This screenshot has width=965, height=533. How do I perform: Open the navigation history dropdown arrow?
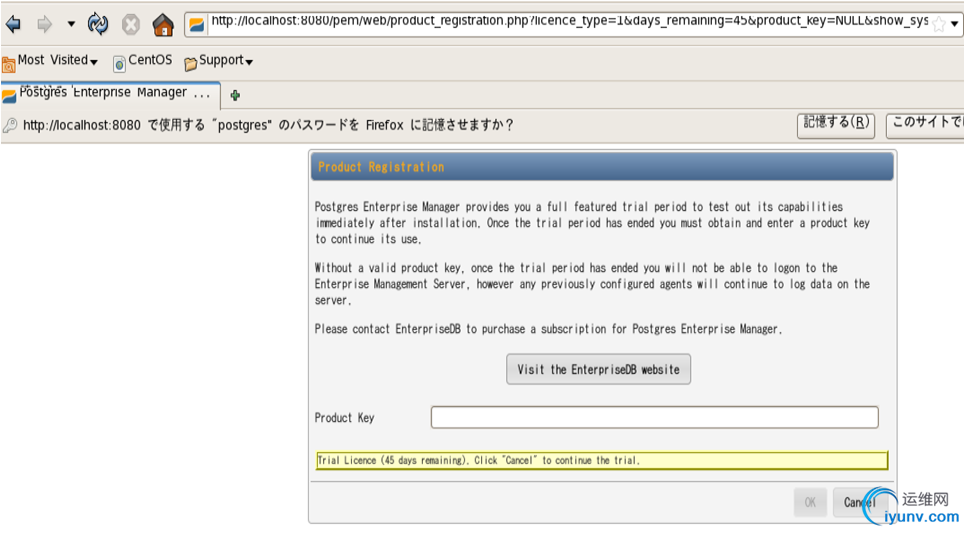point(71,25)
